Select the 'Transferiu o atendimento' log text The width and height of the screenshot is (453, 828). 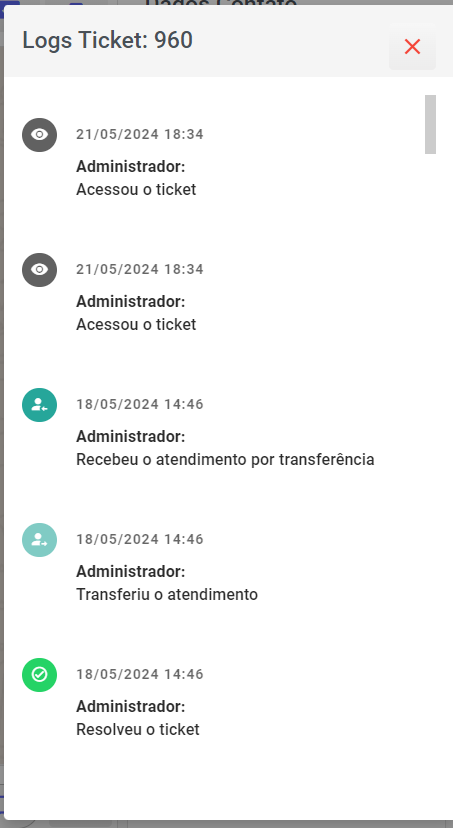167,595
